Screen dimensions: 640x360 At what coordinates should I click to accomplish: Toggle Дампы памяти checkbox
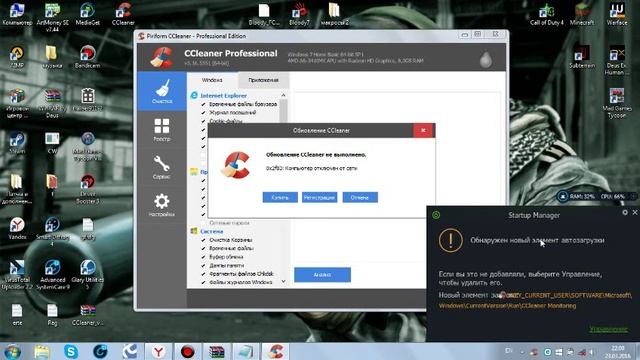203,265
